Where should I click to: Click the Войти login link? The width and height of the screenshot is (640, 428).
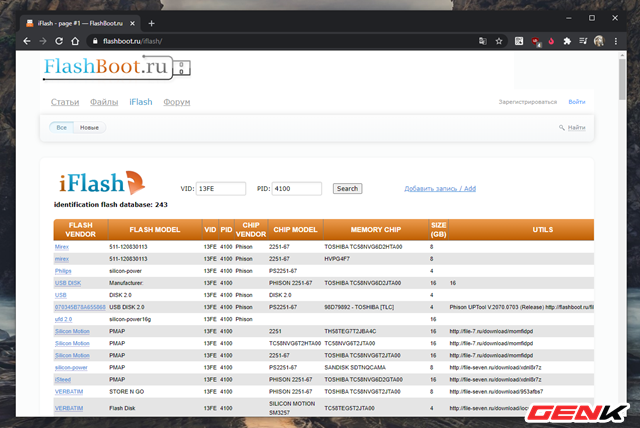coord(577,102)
